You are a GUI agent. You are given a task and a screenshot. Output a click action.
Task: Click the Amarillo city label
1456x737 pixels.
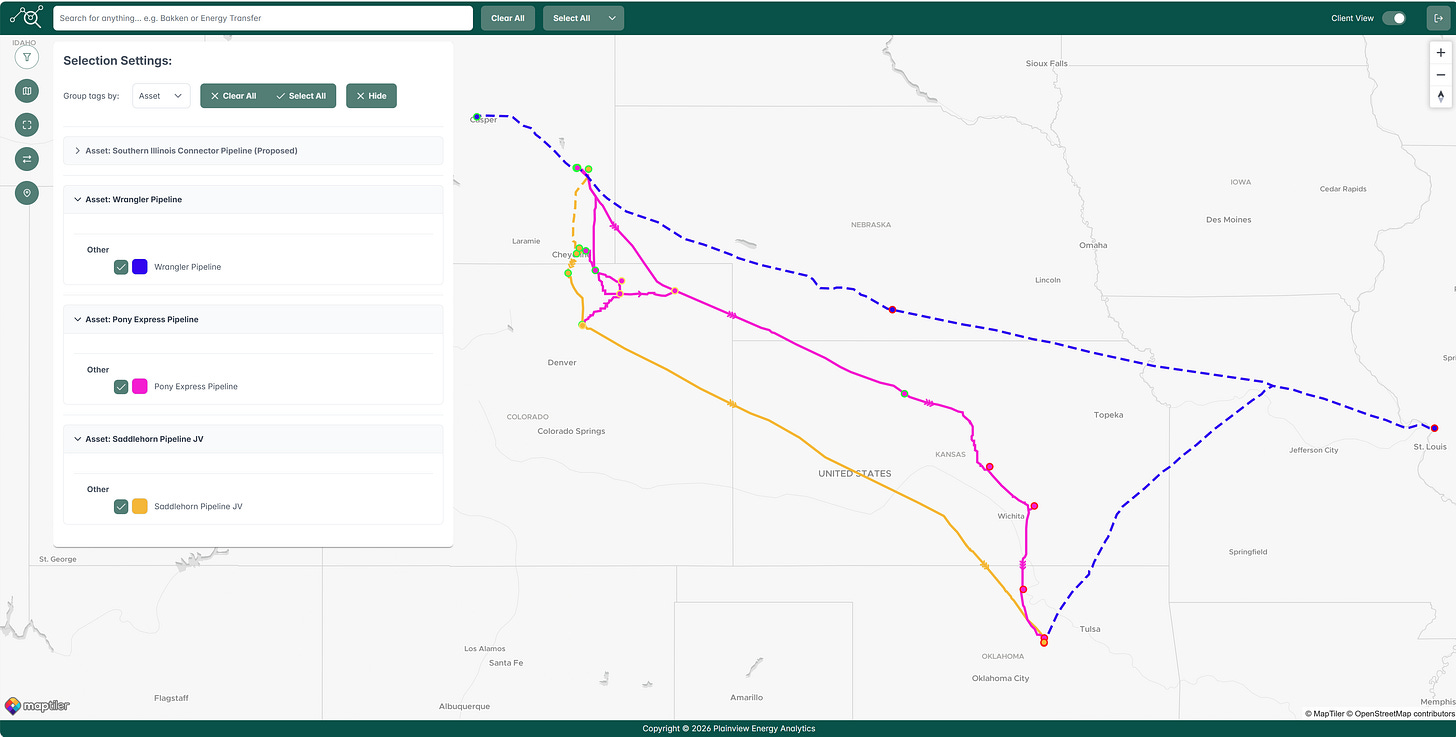747,697
